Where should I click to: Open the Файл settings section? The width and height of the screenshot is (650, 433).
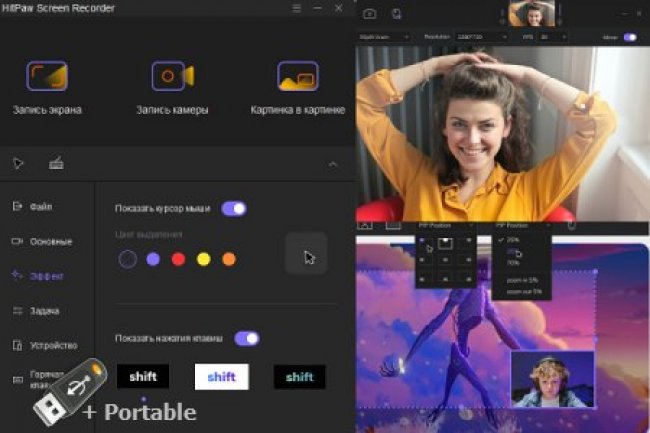point(32,206)
